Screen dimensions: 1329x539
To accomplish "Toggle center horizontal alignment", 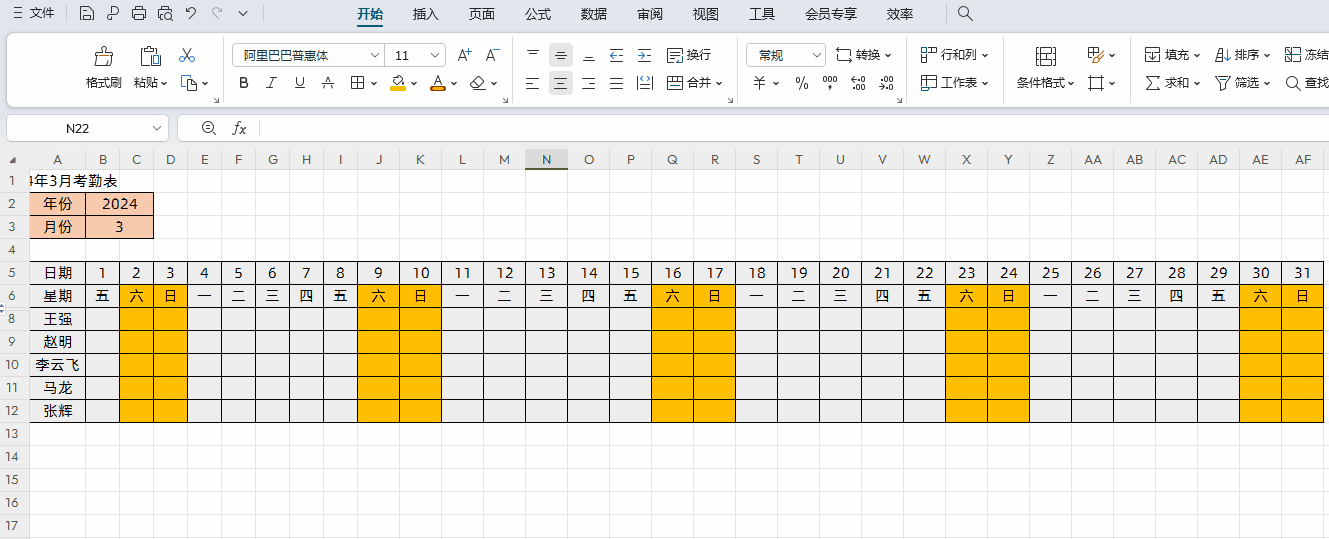I will pyautogui.click(x=561, y=83).
